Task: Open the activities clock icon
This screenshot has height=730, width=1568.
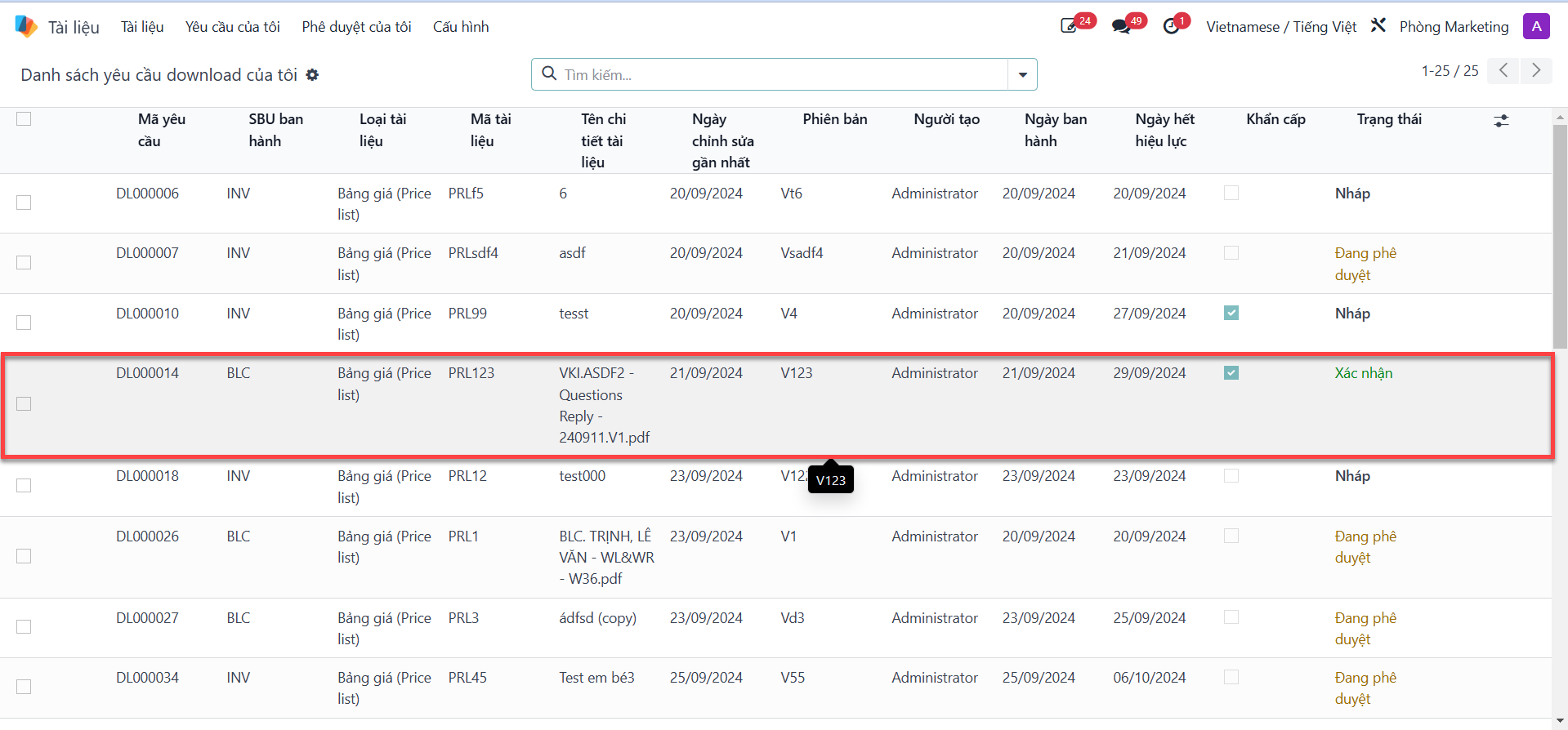Action: pyautogui.click(x=1171, y=26)
